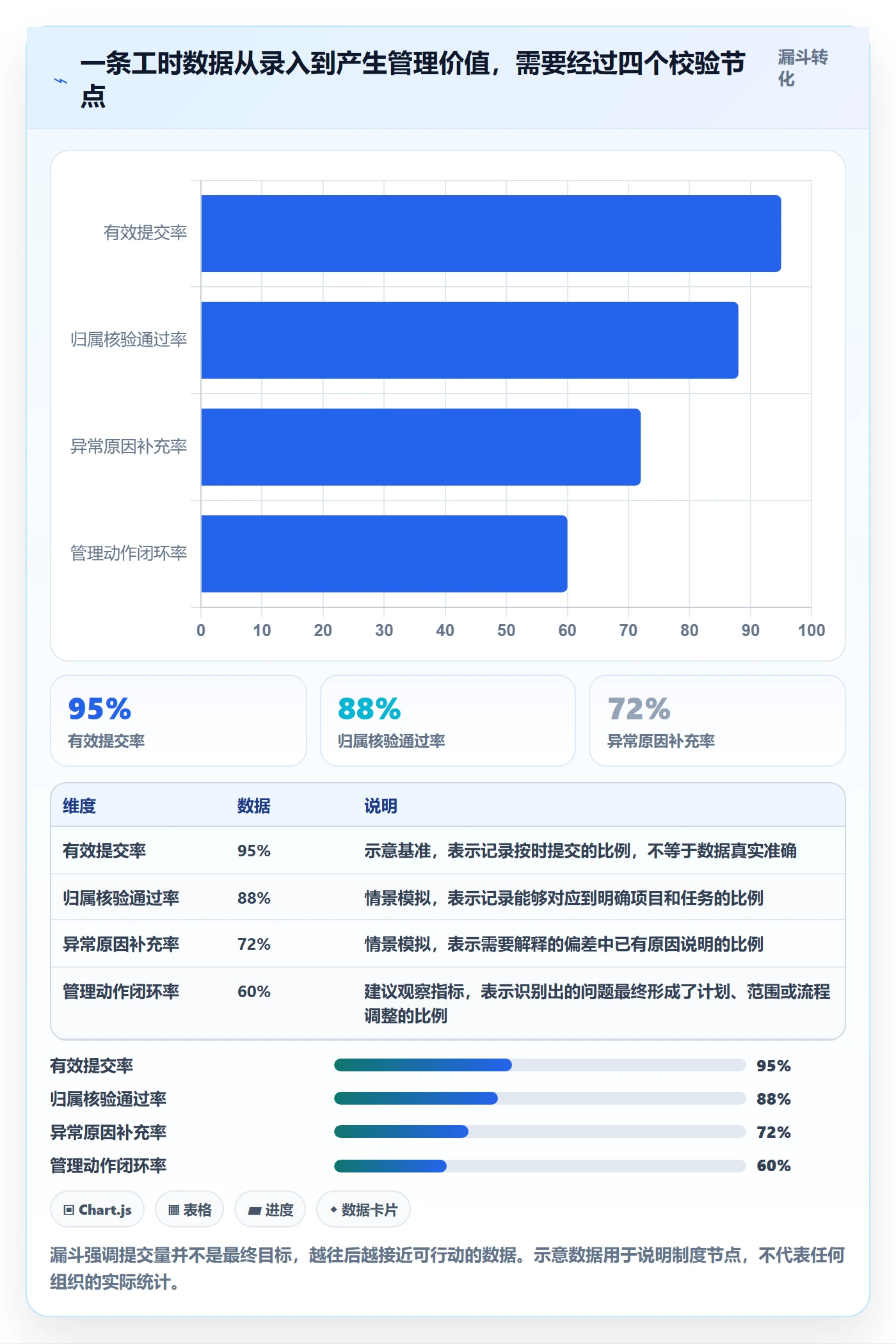Click the 管理动作闭环率 table row name
896x1344 pixels.
121,991
